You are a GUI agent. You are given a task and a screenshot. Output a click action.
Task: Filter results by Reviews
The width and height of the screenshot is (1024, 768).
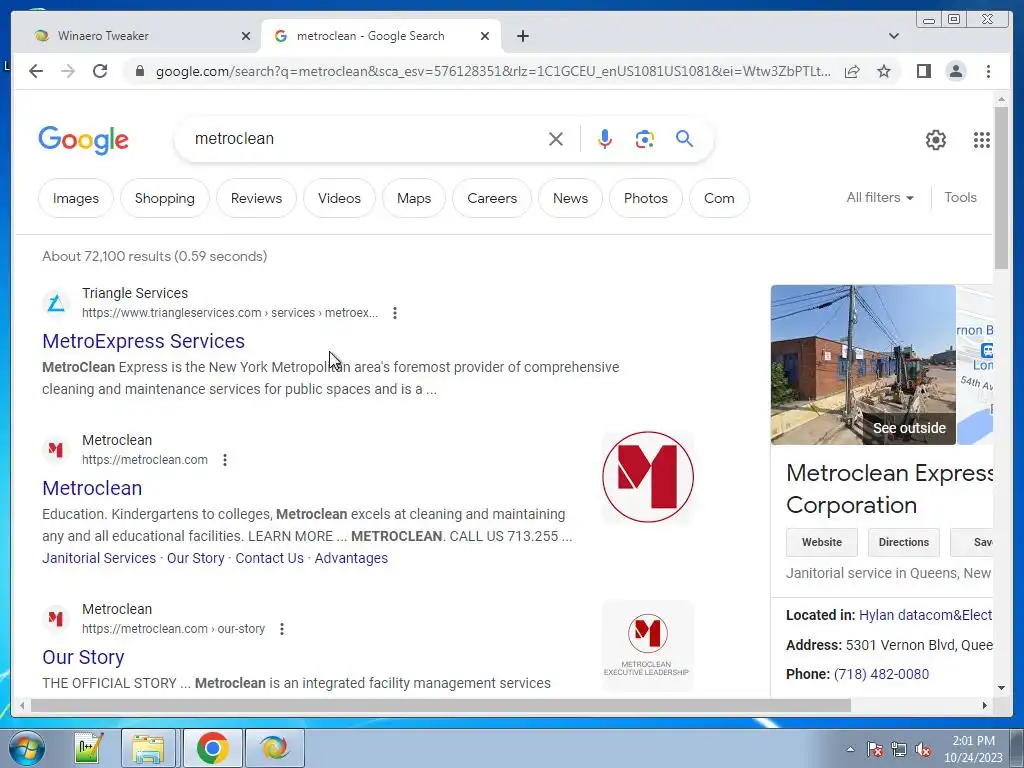[256, 198]
